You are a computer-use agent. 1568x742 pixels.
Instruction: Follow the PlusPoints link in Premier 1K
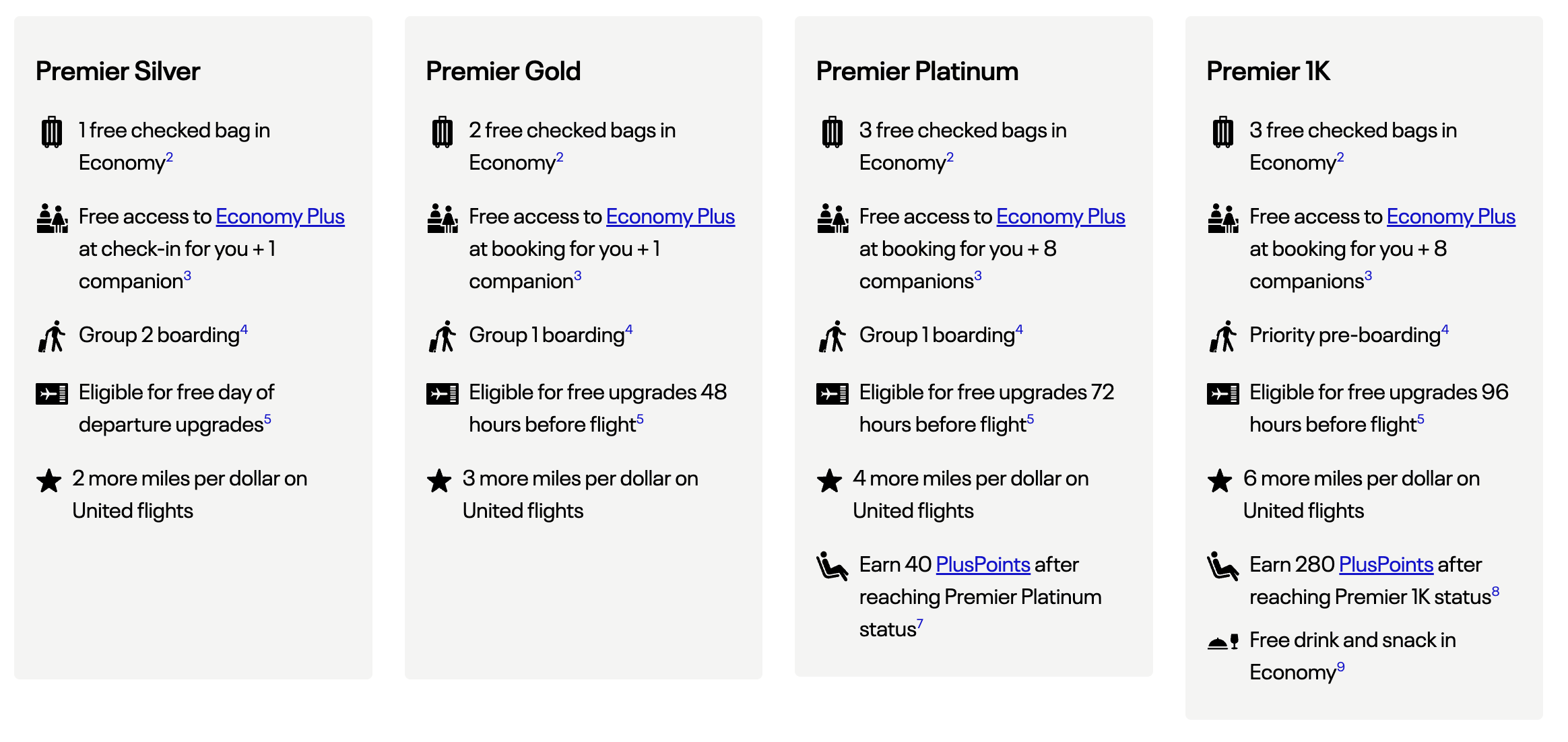(x=1385, y=564)
